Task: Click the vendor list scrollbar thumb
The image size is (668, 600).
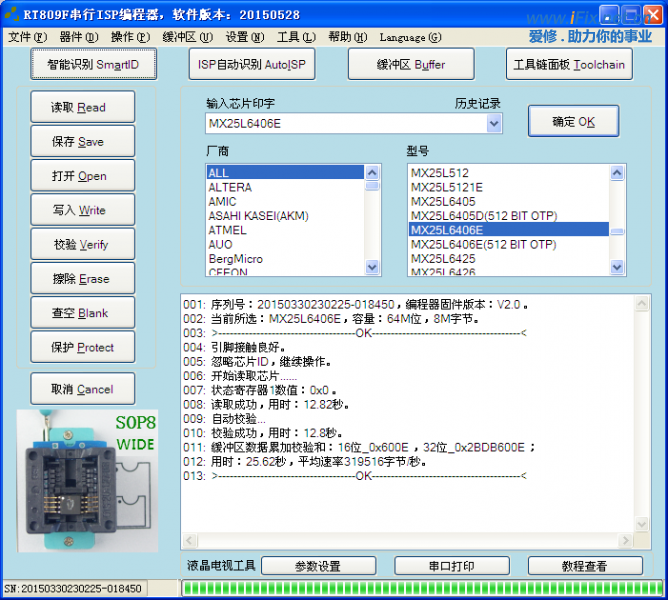Action: [372, 186]
